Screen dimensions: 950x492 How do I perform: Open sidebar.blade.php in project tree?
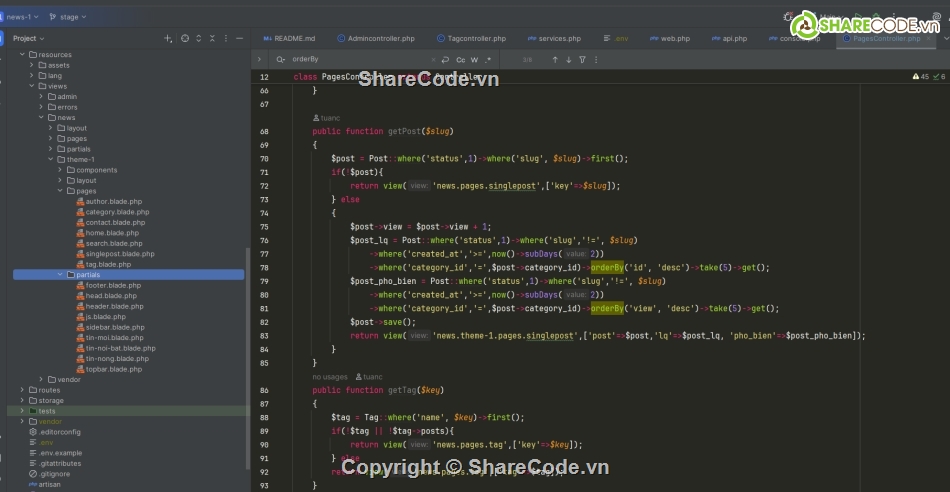click(x=115, y=327)
